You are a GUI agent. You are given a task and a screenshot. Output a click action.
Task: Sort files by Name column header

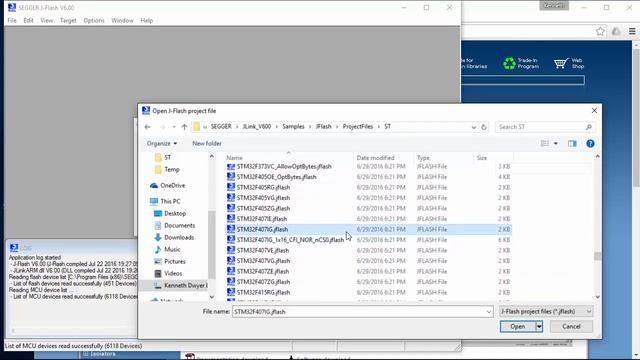point(234,158)
